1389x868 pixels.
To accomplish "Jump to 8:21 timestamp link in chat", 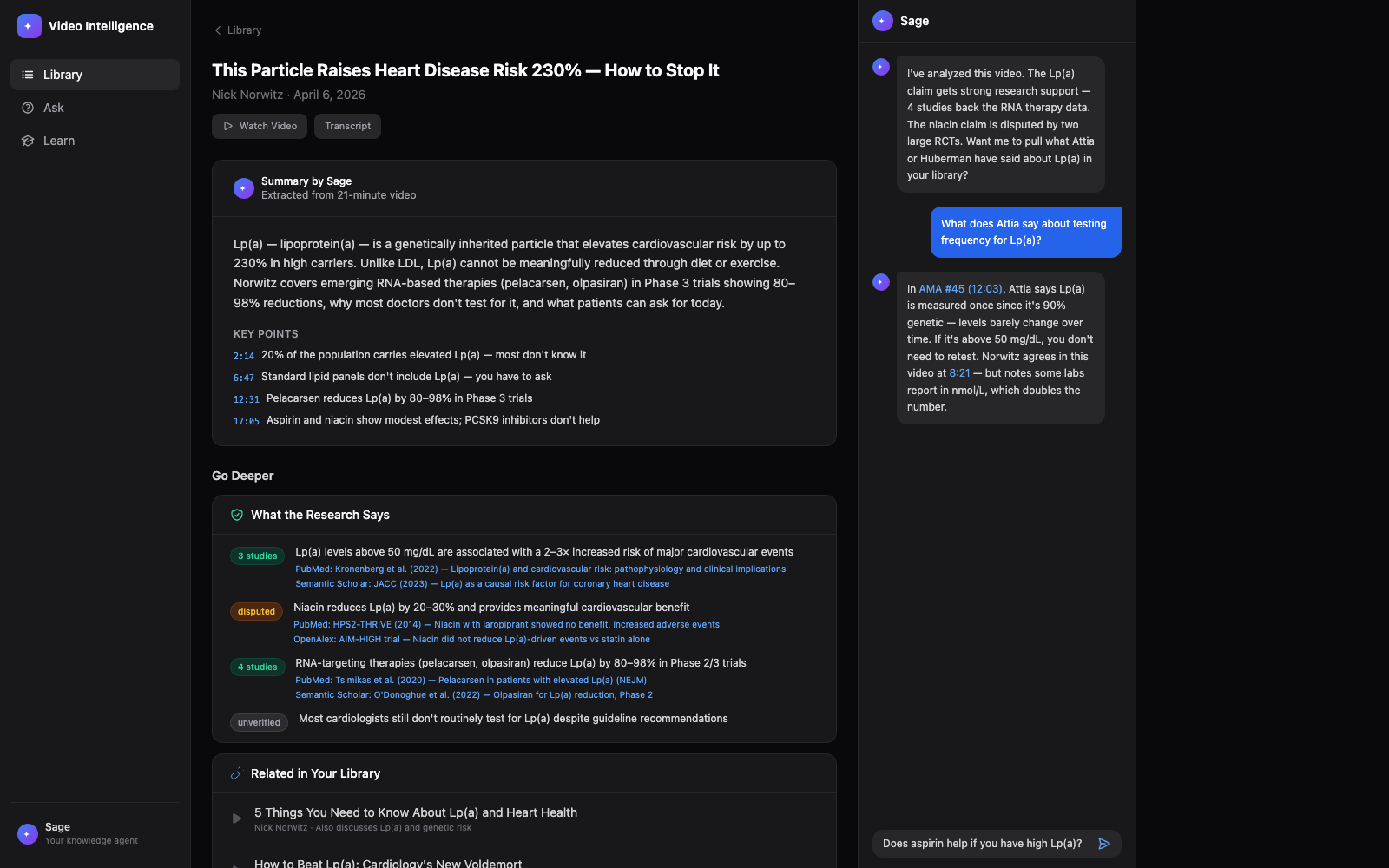I will (x=959, y=373).
